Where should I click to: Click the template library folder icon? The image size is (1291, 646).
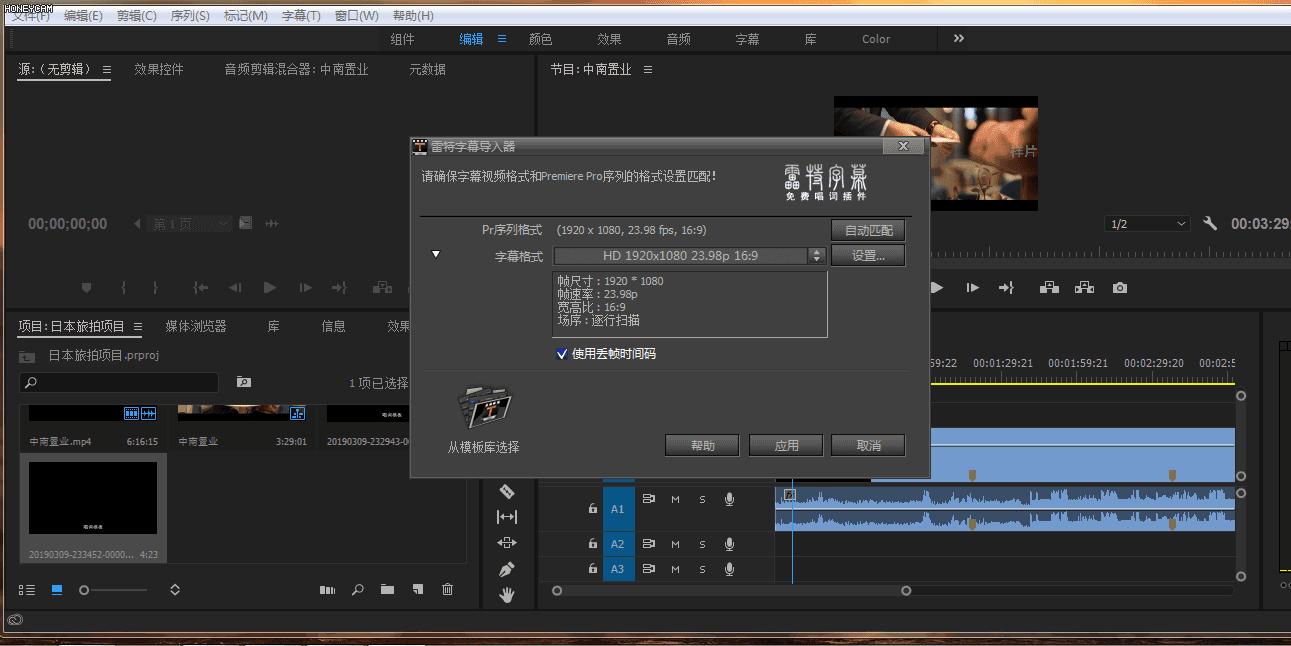pyautogui.click(x=484, y=408)
